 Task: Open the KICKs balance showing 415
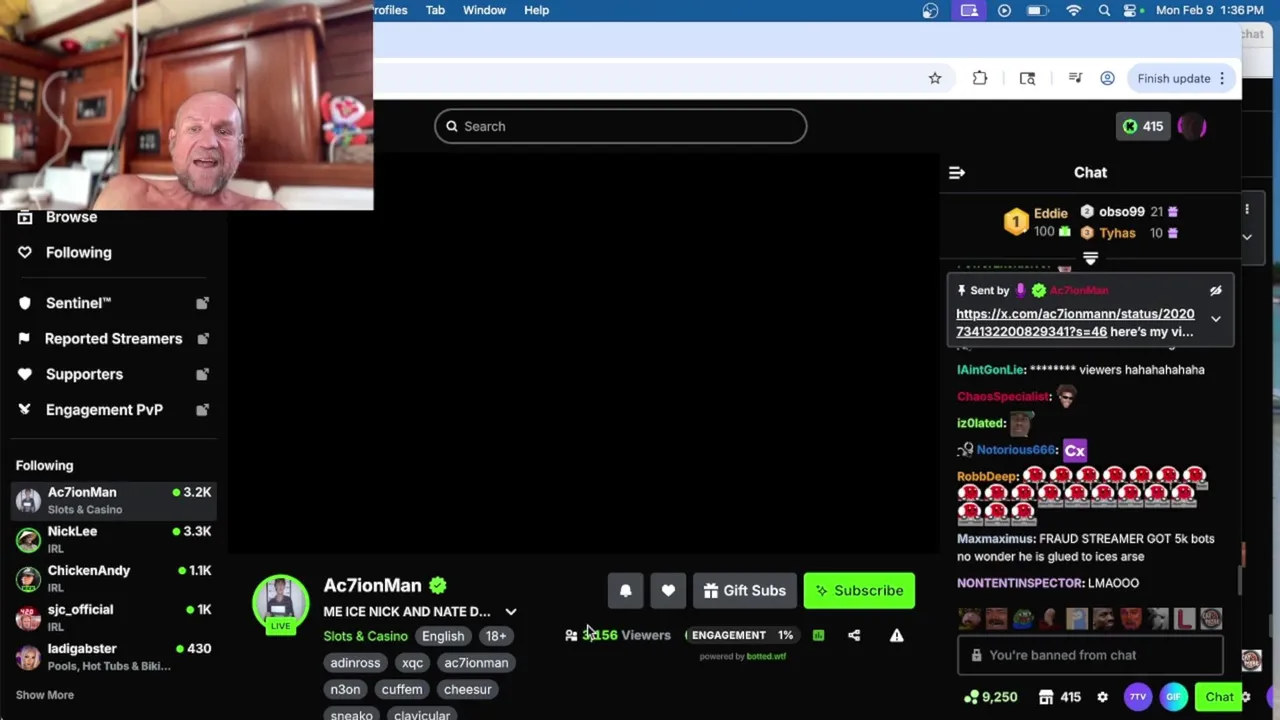click(x=1142, y=126)
